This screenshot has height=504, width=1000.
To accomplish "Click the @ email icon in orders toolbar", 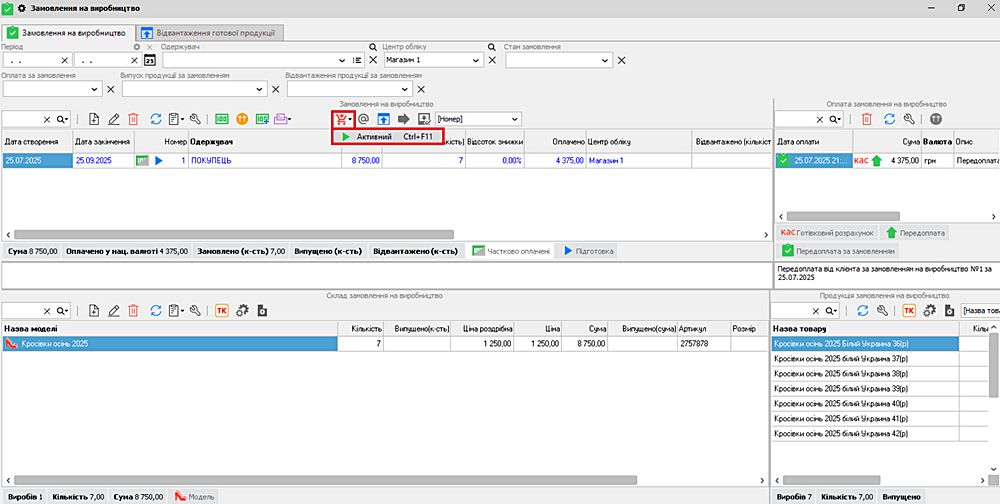I will (364, 119).
